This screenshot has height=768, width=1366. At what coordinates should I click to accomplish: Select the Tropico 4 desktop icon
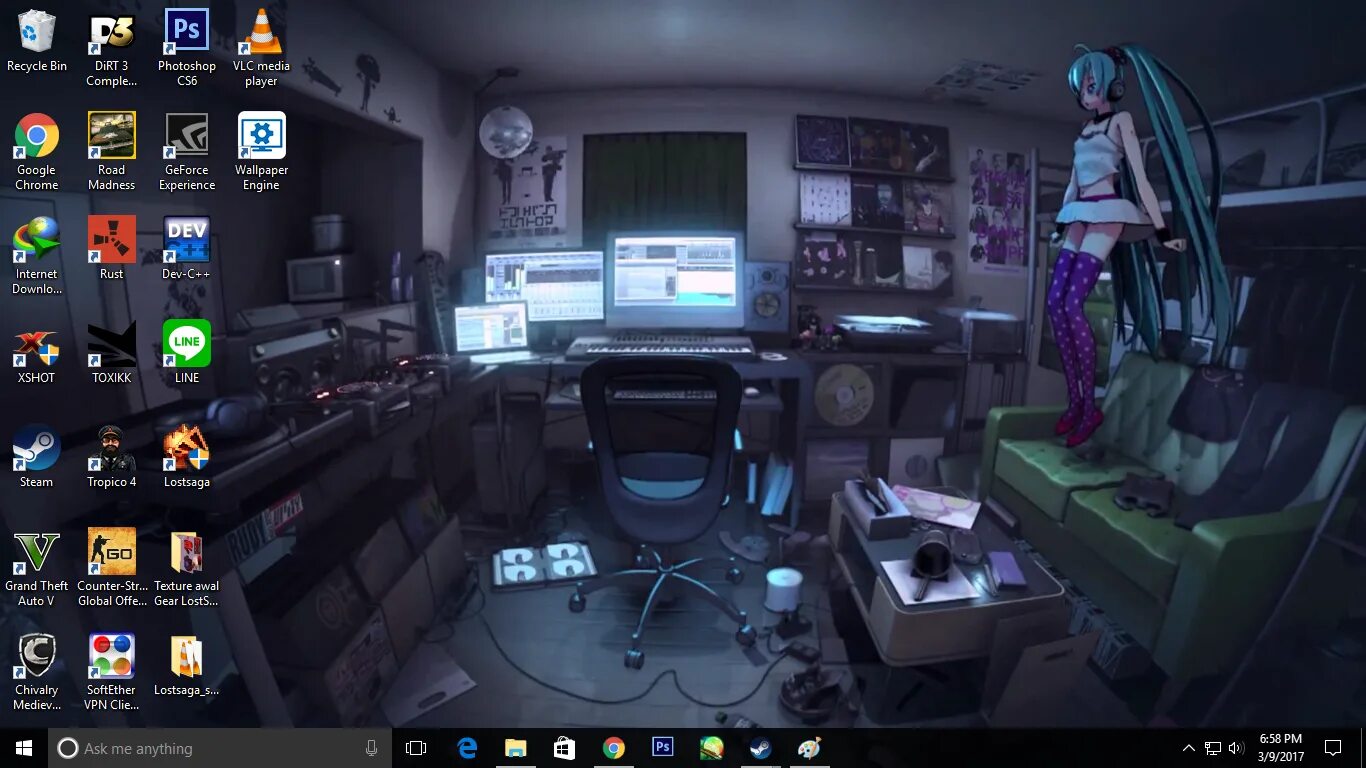(x=112, y=457)
